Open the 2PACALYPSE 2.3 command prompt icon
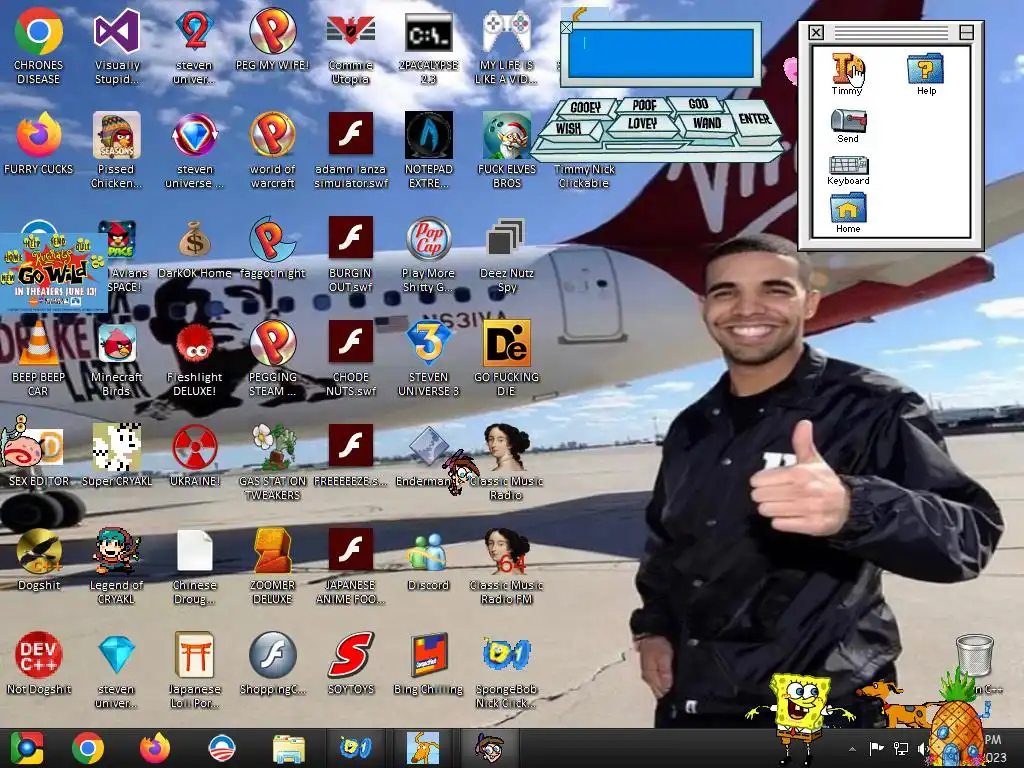The image size is (1024, 768). [428, 32]
